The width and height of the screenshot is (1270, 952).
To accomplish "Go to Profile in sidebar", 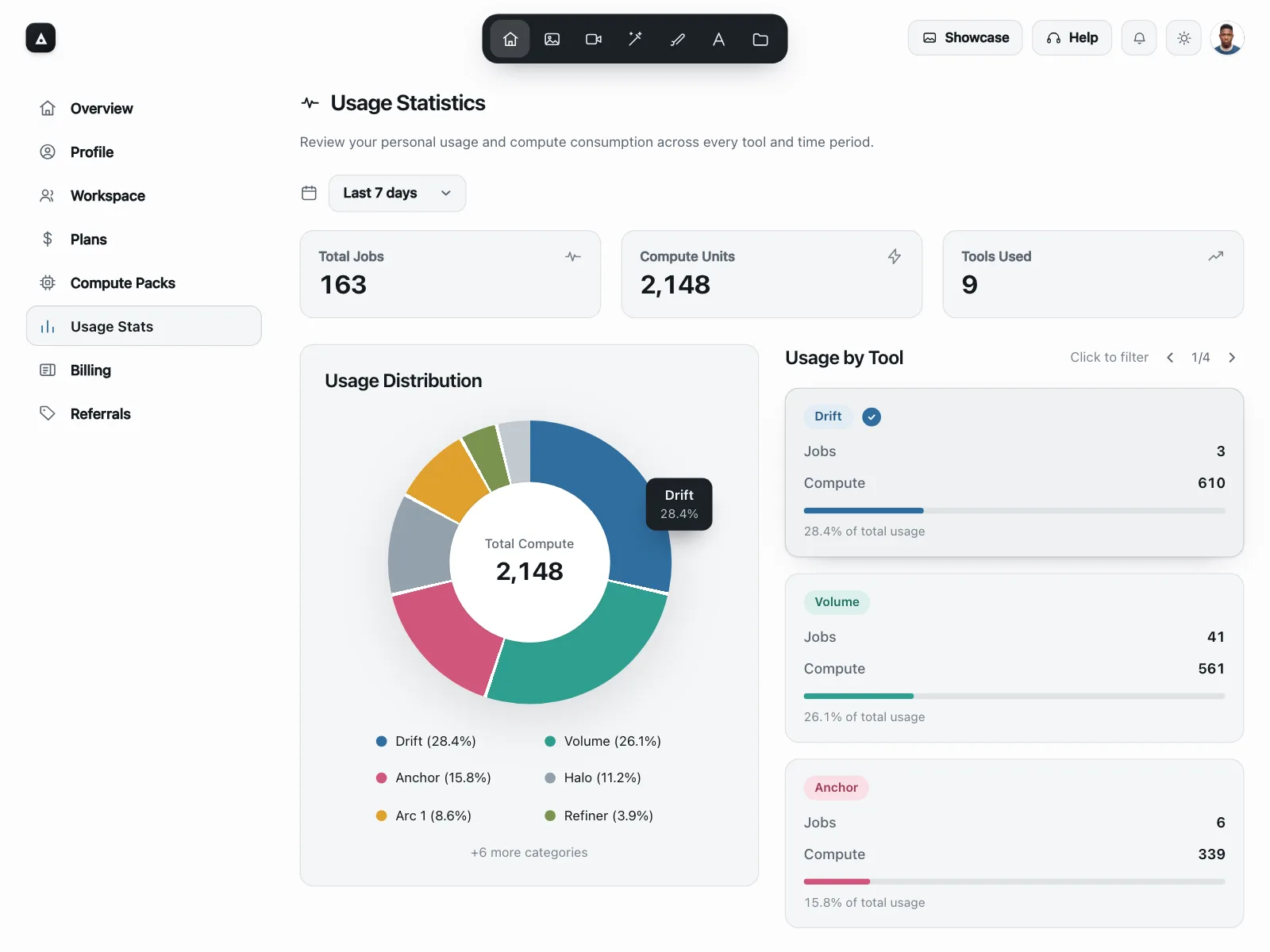I will point(144,152).
